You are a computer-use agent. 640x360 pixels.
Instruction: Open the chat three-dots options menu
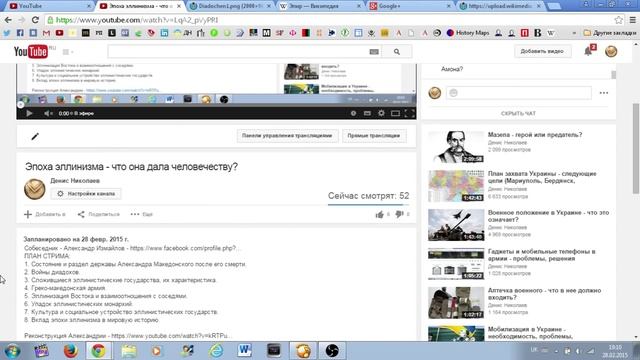(x=604, y=93)
